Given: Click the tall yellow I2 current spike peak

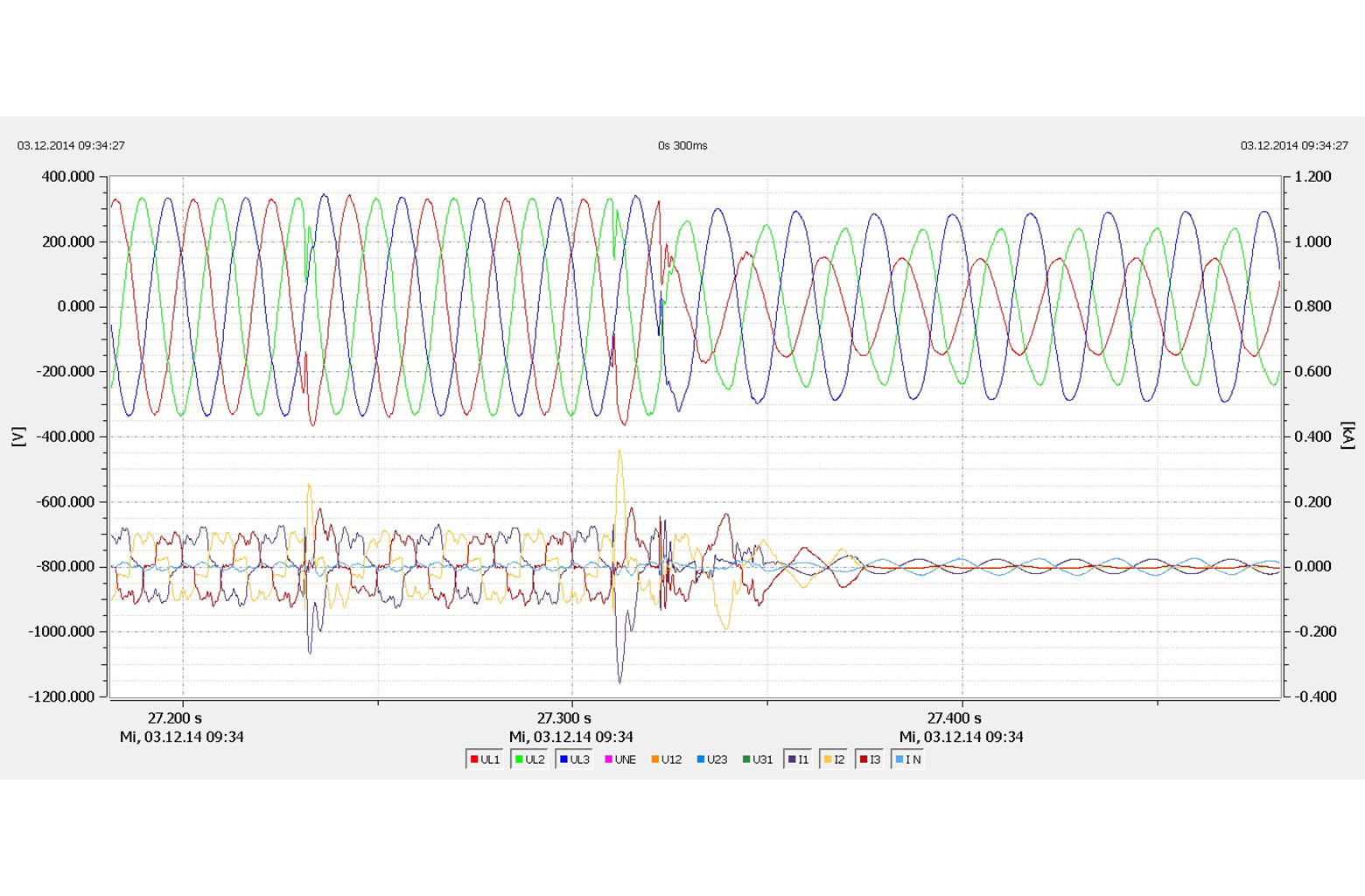Looking at the screenshot, I should pos(619,451).
